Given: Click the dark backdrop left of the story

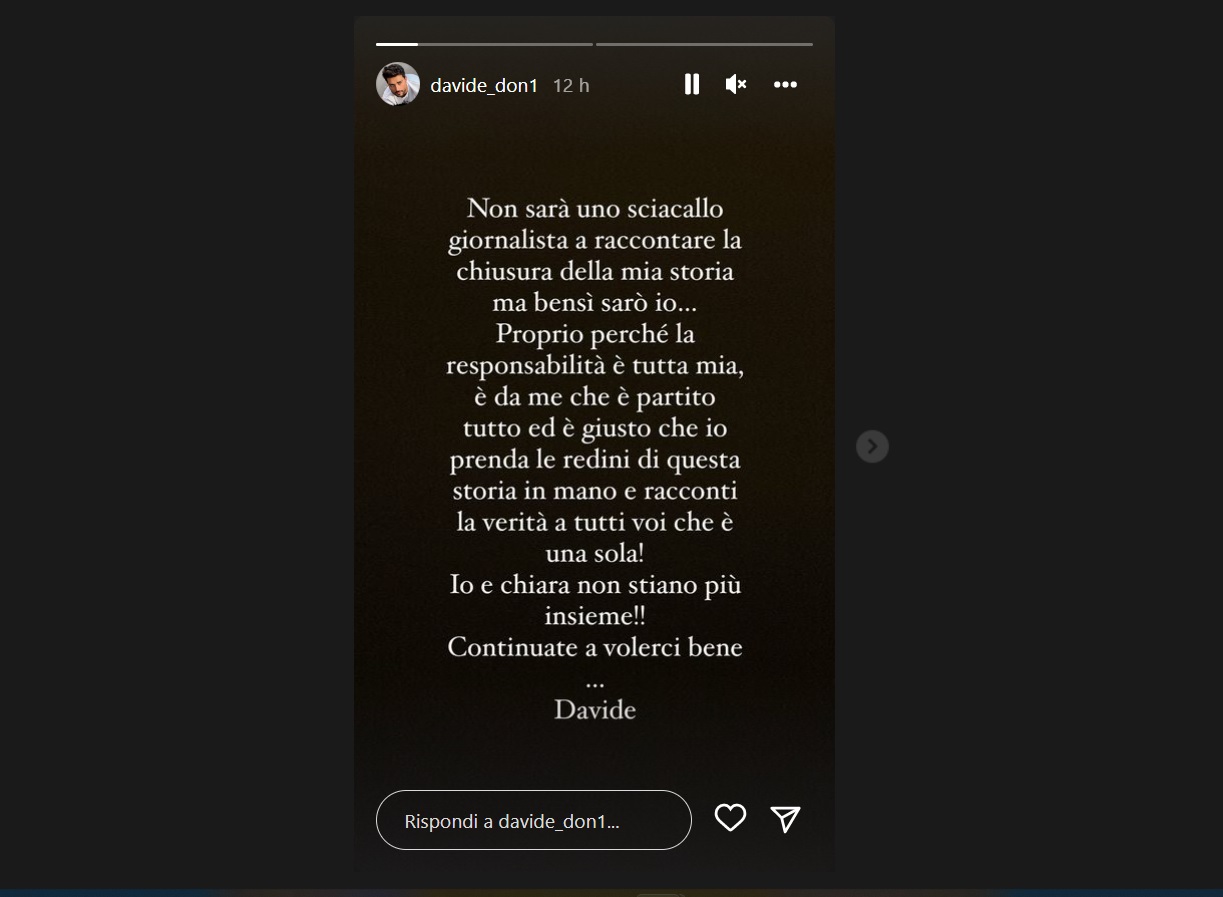Looking at the screenshot, I should pos(176,448).
